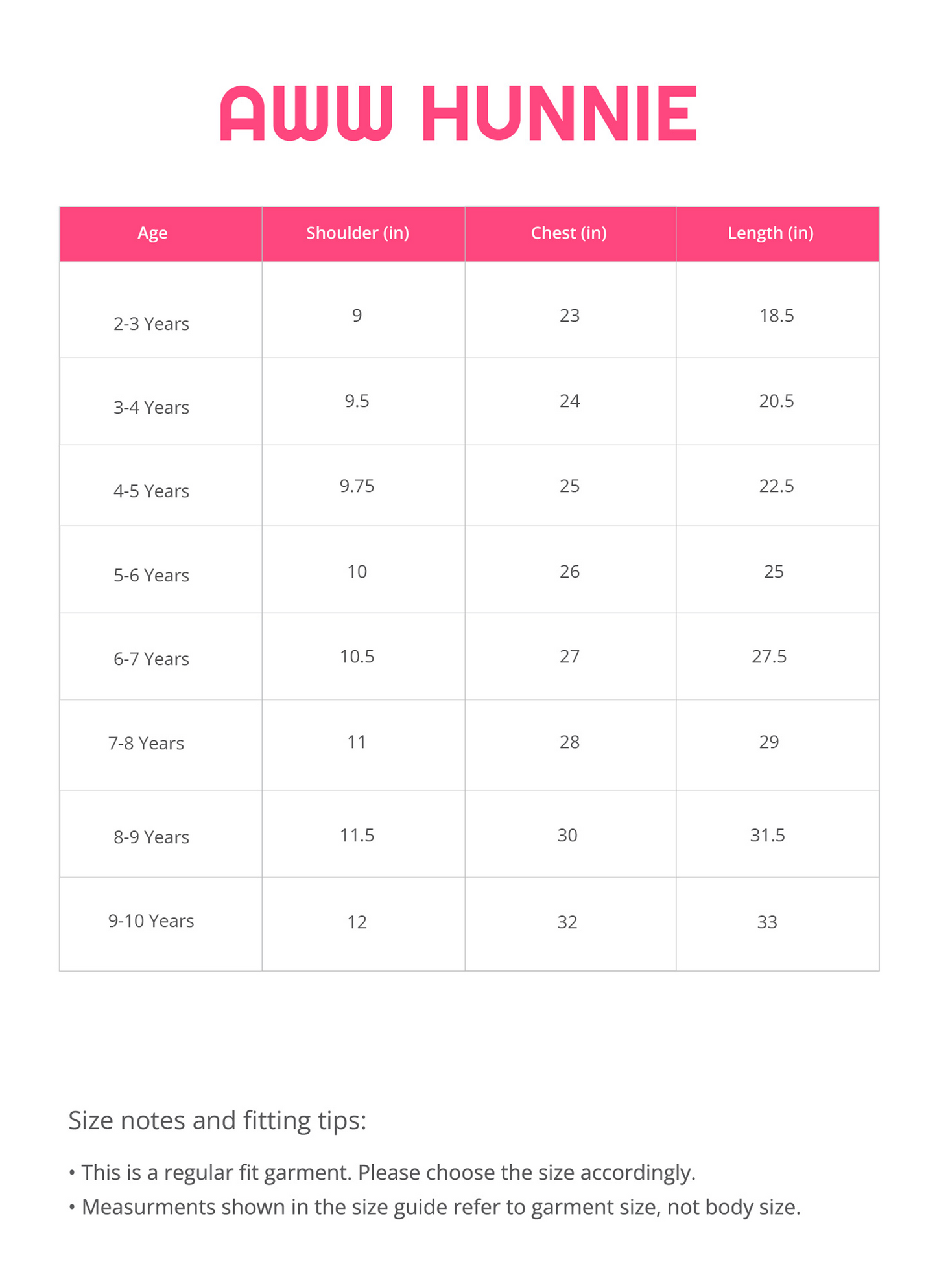This screenshot has height=1288, width=937.
Task: Click the 9-10 Years row label
Action: coord(151,920)
